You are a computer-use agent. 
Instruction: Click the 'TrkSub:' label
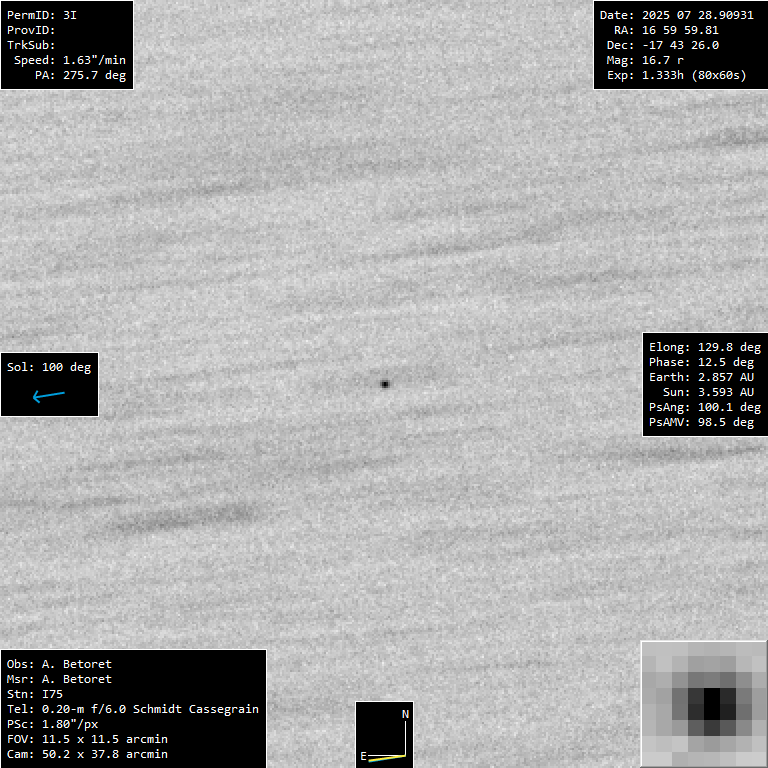click(x=31, y=45)
